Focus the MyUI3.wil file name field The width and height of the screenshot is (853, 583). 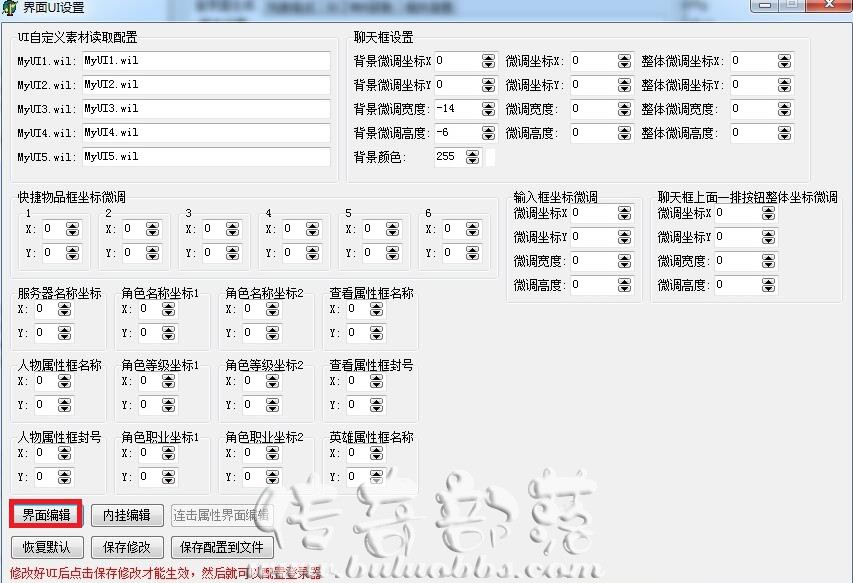[206, 108]
